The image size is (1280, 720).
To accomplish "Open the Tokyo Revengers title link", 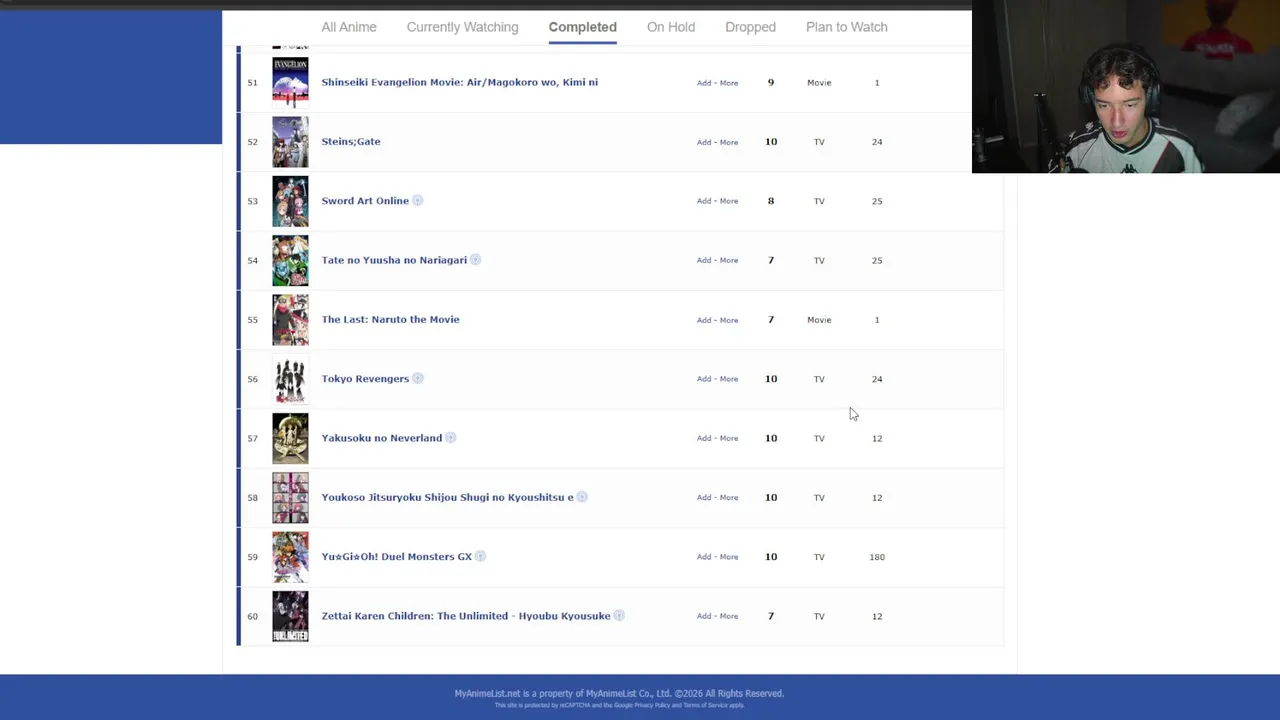I will click(365, 379).
